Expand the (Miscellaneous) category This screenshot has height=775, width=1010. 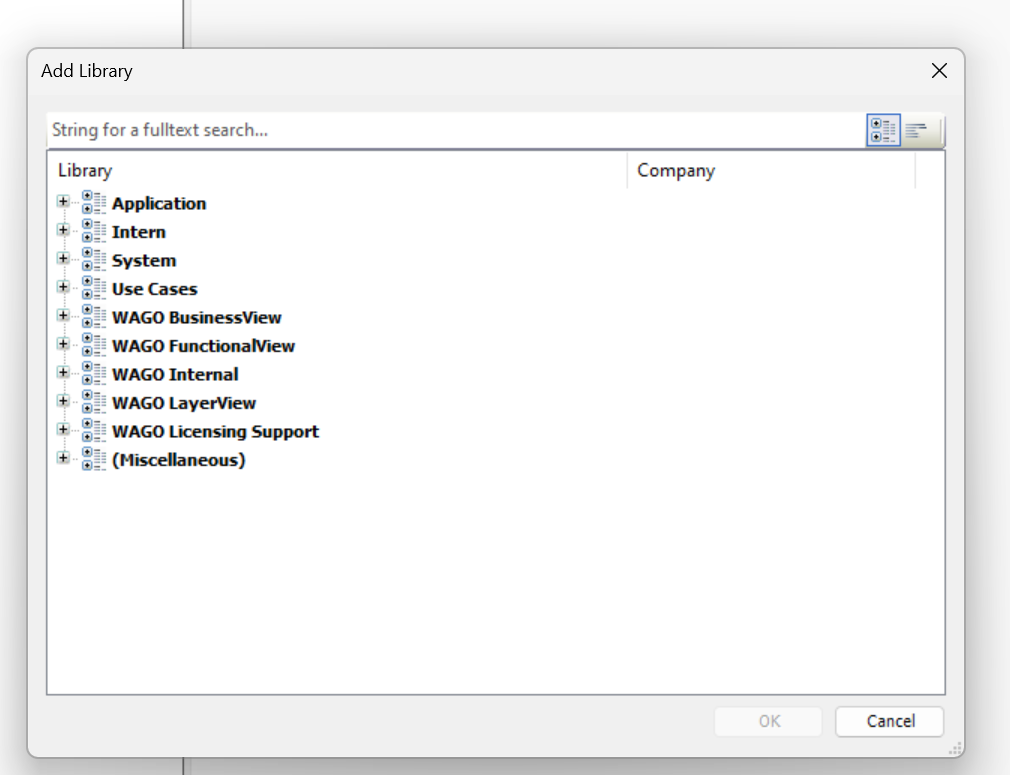click(x=63, y=457)
